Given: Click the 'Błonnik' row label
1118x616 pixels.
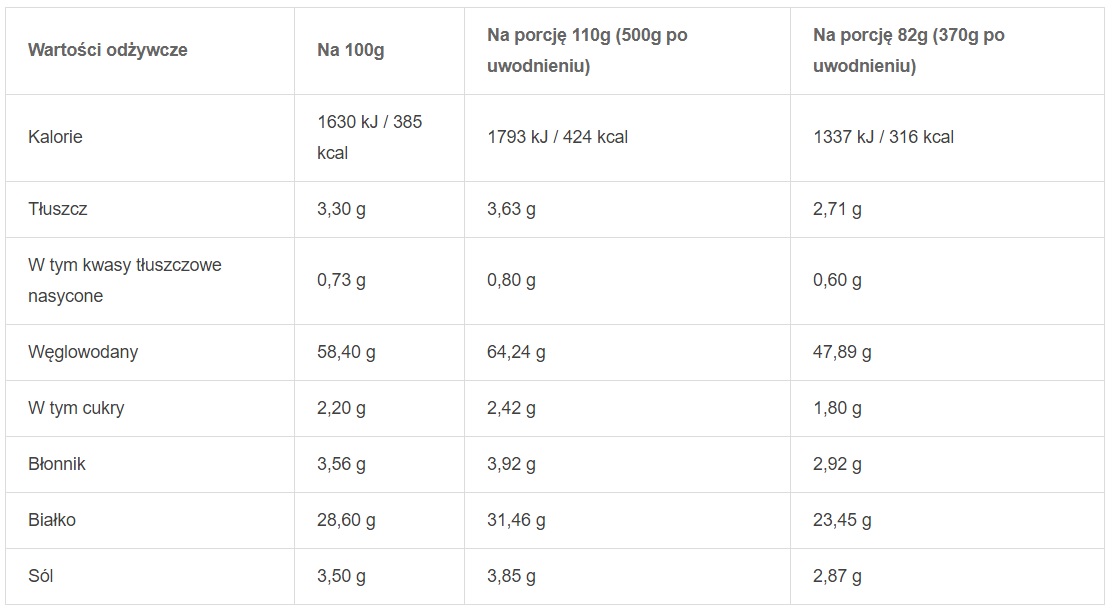Looking at the screenshot, I should coord(57,464).
